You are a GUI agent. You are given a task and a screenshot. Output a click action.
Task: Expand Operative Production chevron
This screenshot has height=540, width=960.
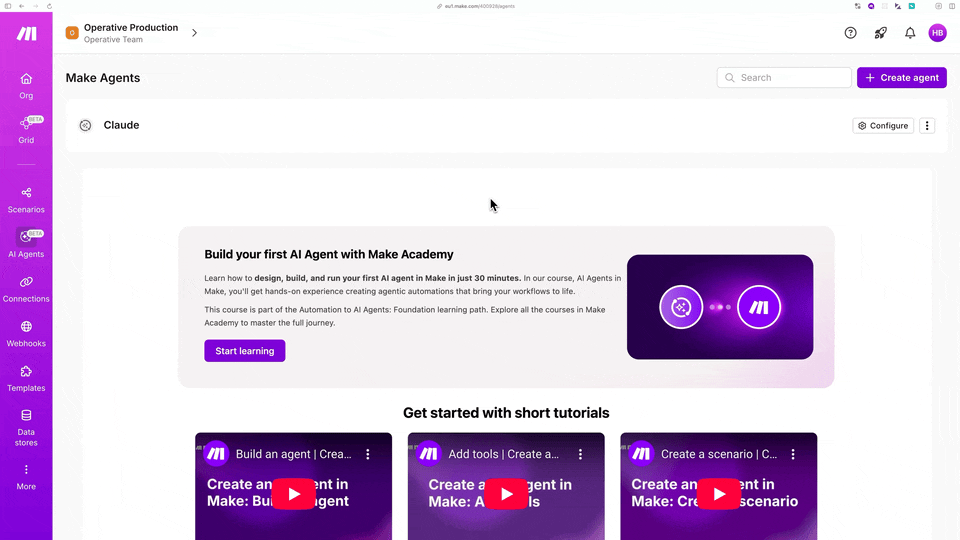[x=194, y=33]
